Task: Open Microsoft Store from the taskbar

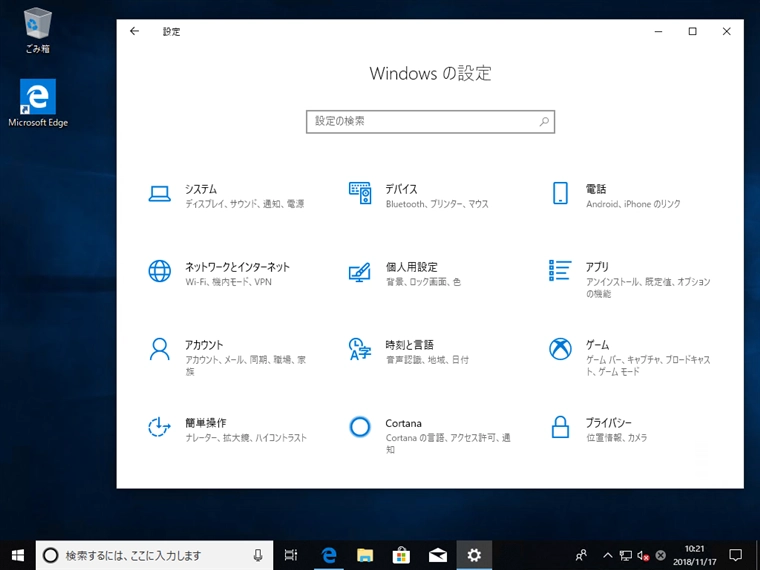Action: point(401,555)
